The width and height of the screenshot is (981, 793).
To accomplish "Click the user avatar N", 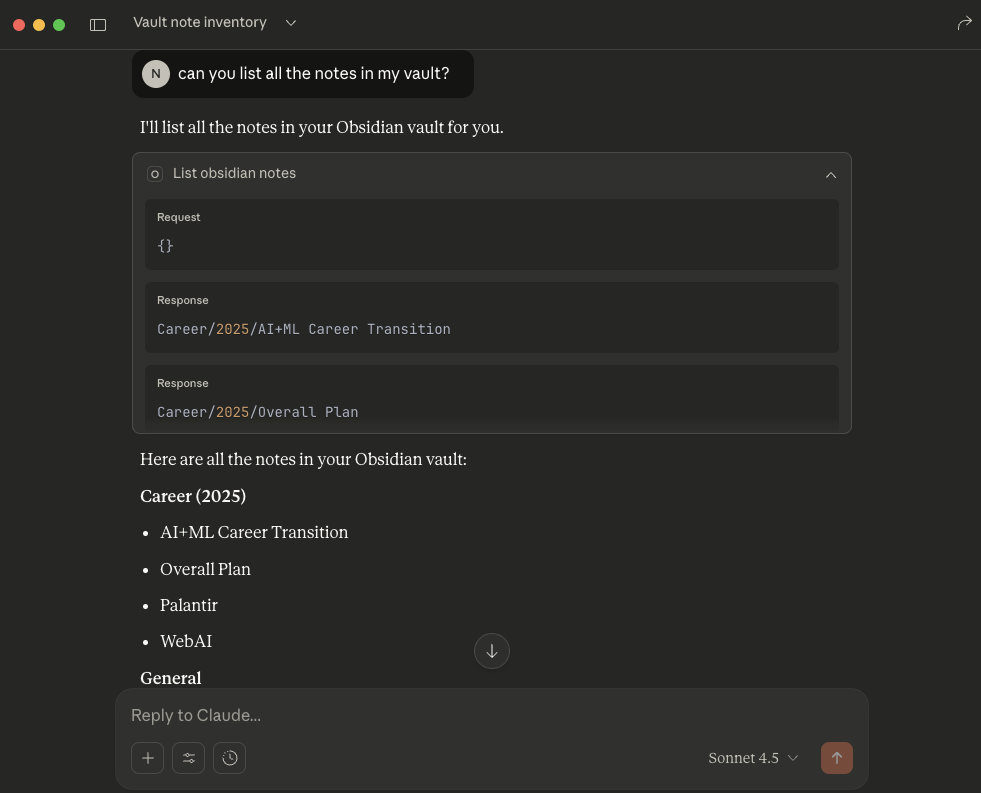I will tap(155, 74).
